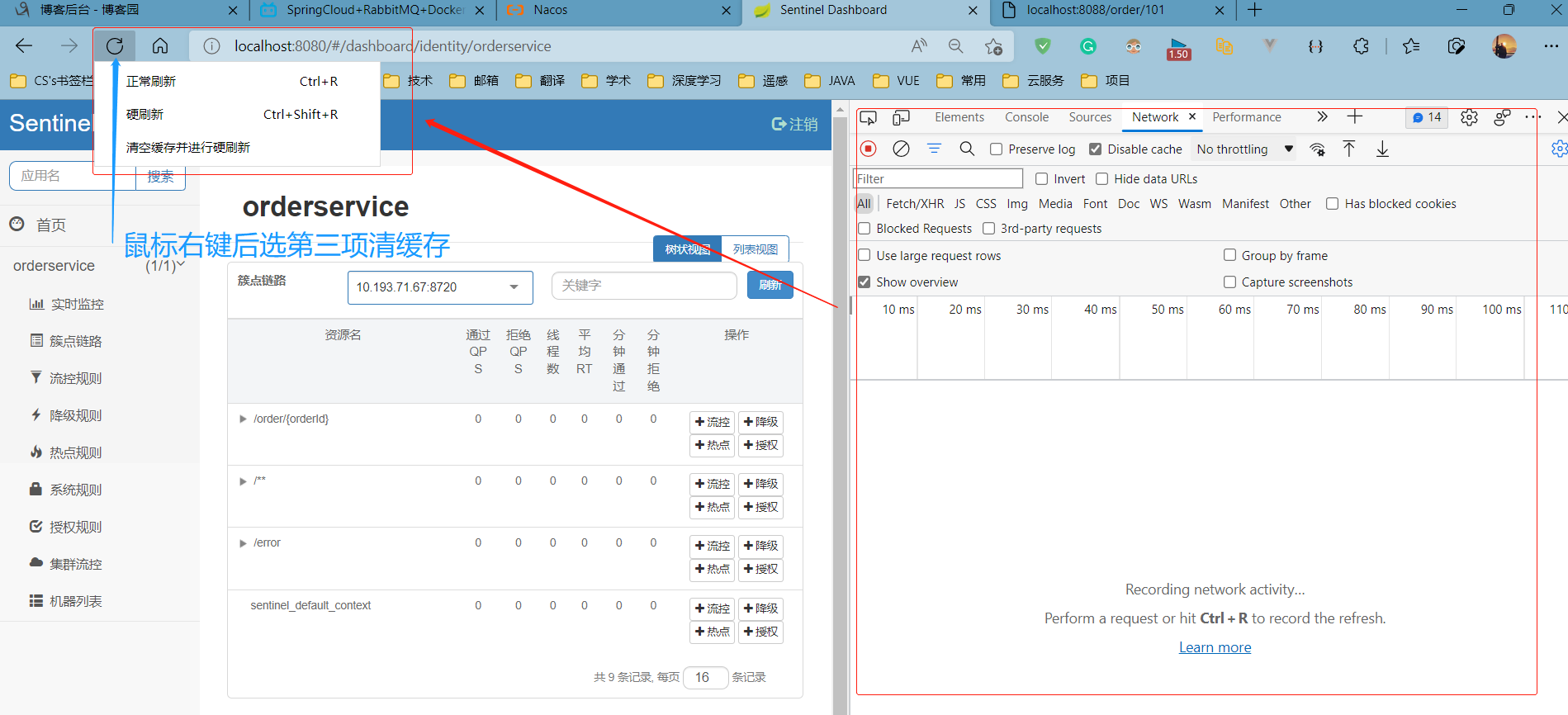Focus the network Filter text box
This screenshot has height=715, width=1568.
pos(938,179)
